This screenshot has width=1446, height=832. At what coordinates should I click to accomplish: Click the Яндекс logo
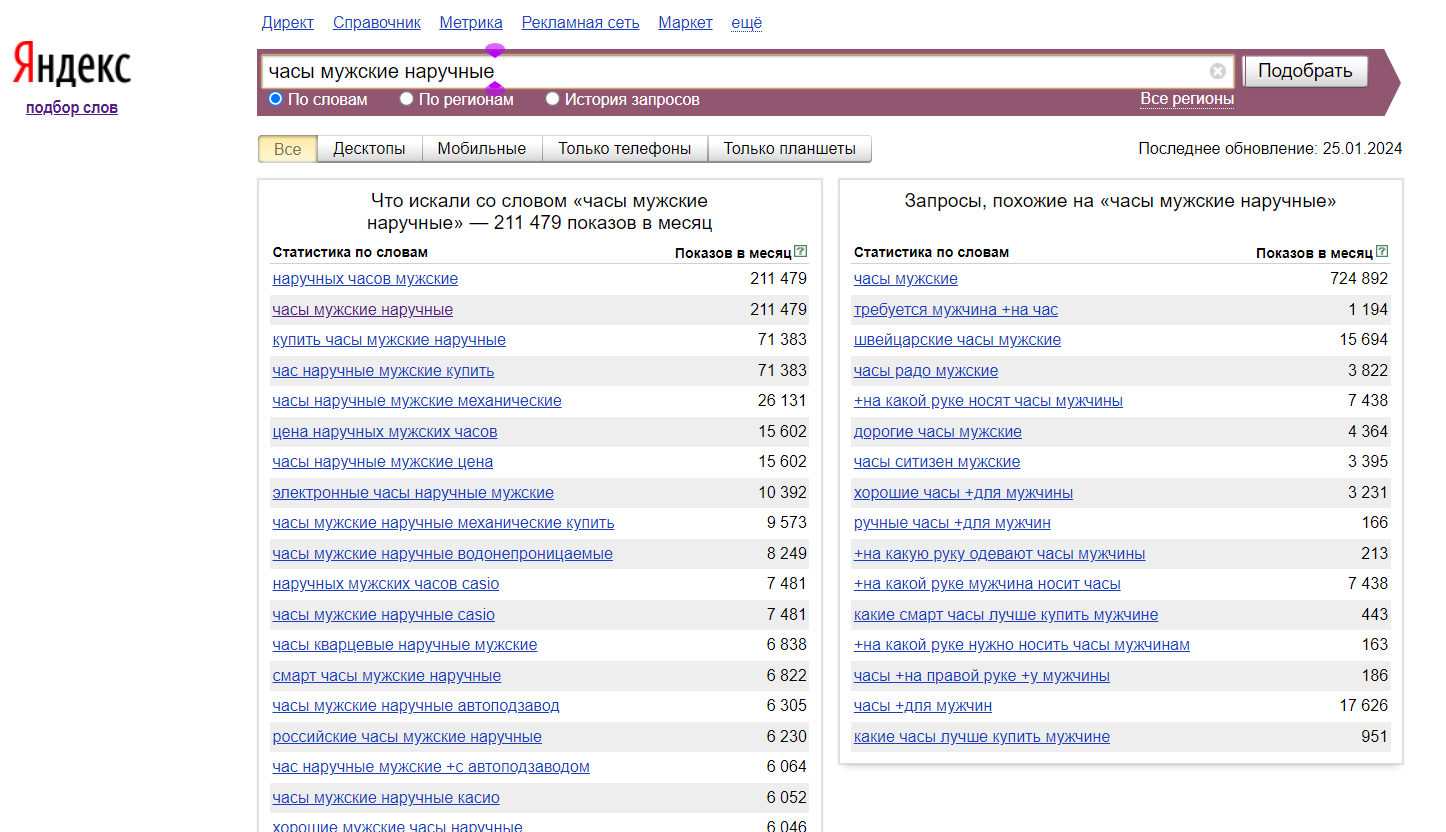[72, 65]
